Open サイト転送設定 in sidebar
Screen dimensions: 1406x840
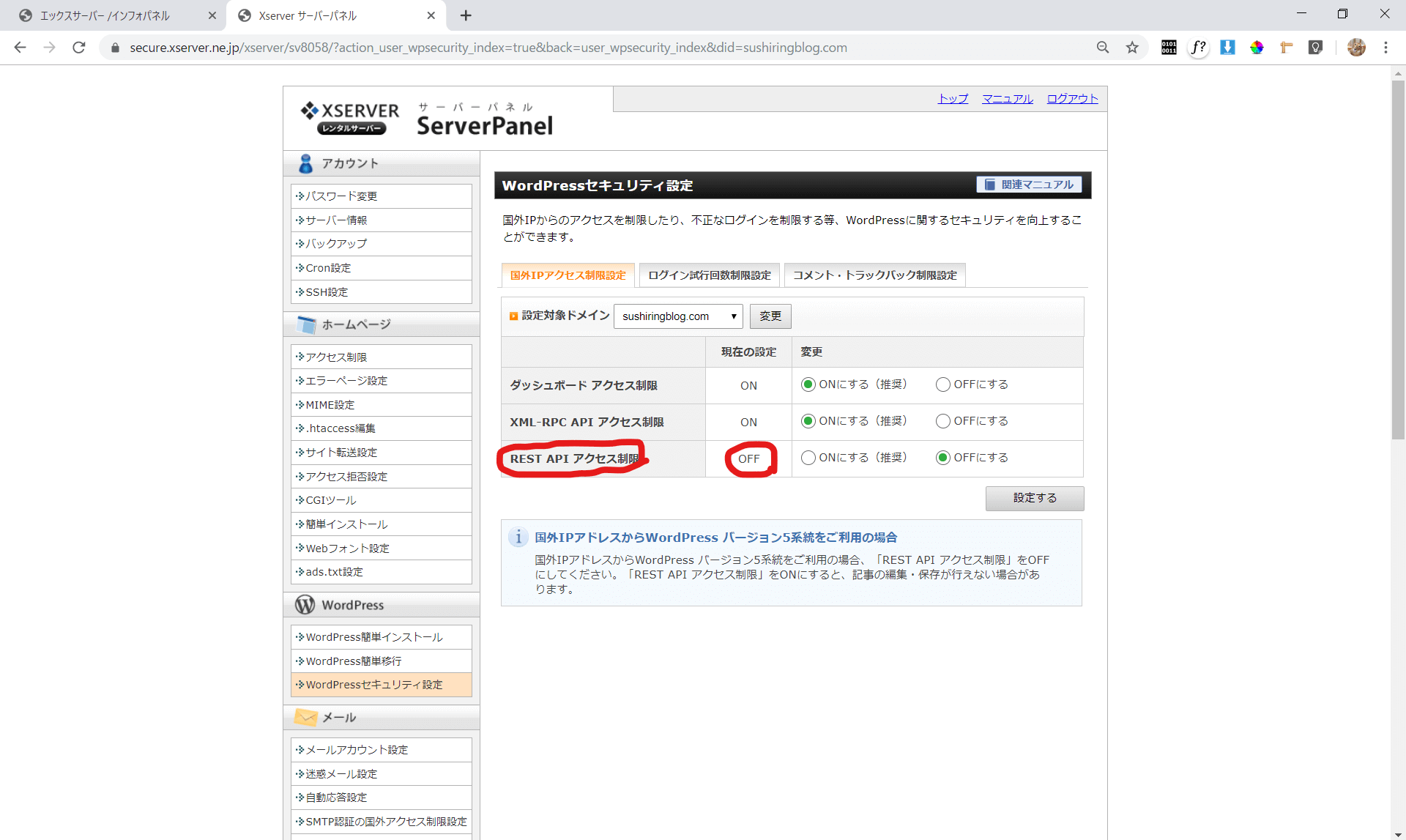coord(381,453)
